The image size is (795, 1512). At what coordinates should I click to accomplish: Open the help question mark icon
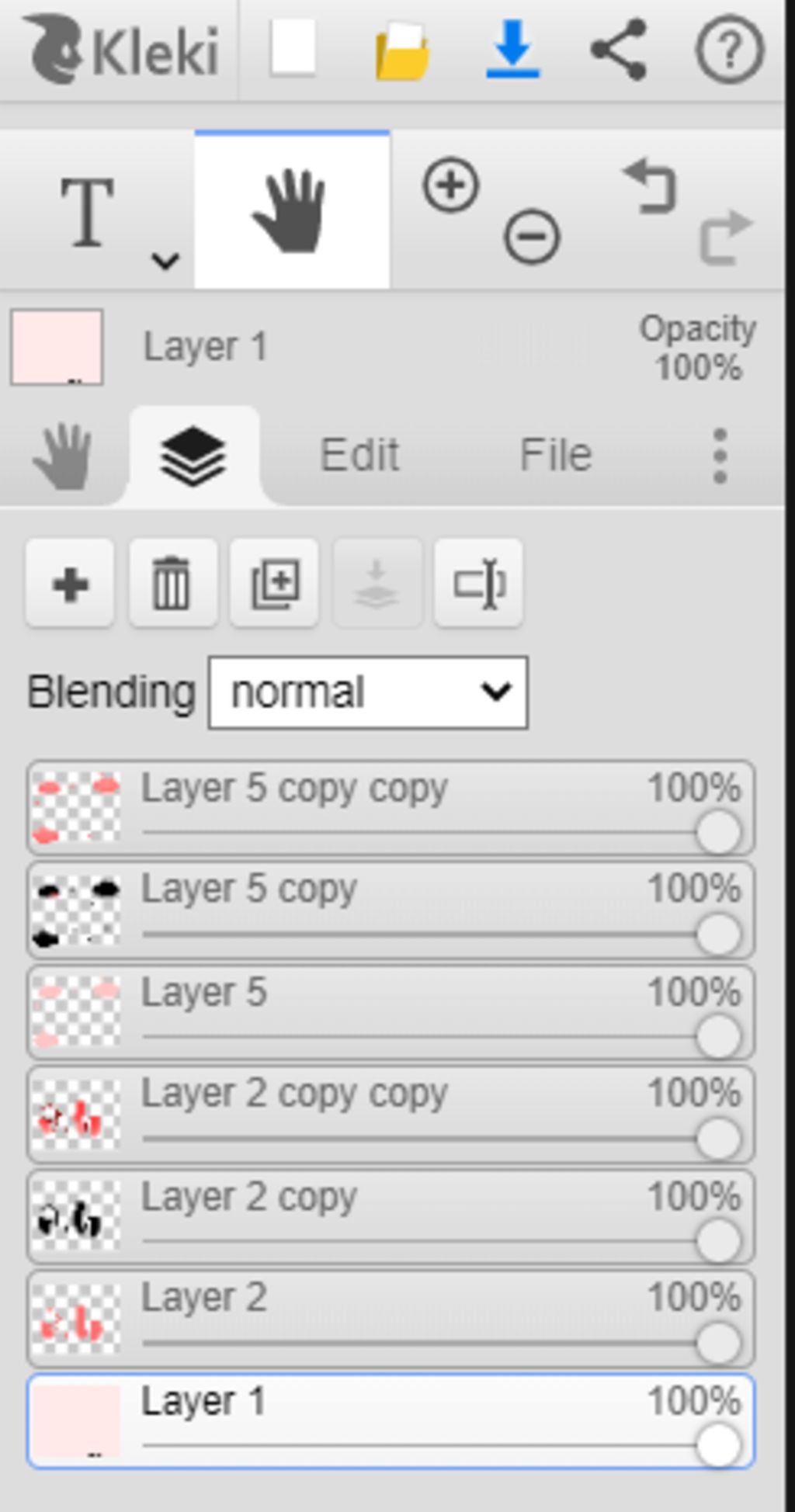click(728, 50)
